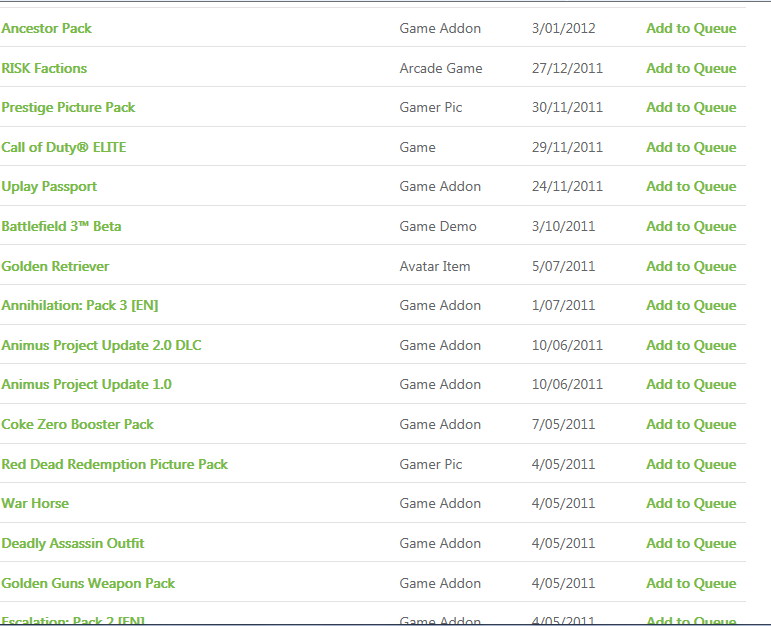
Task: Open the Golden Retriever item link
Action: pyautogui.click(x=56, y=267)
